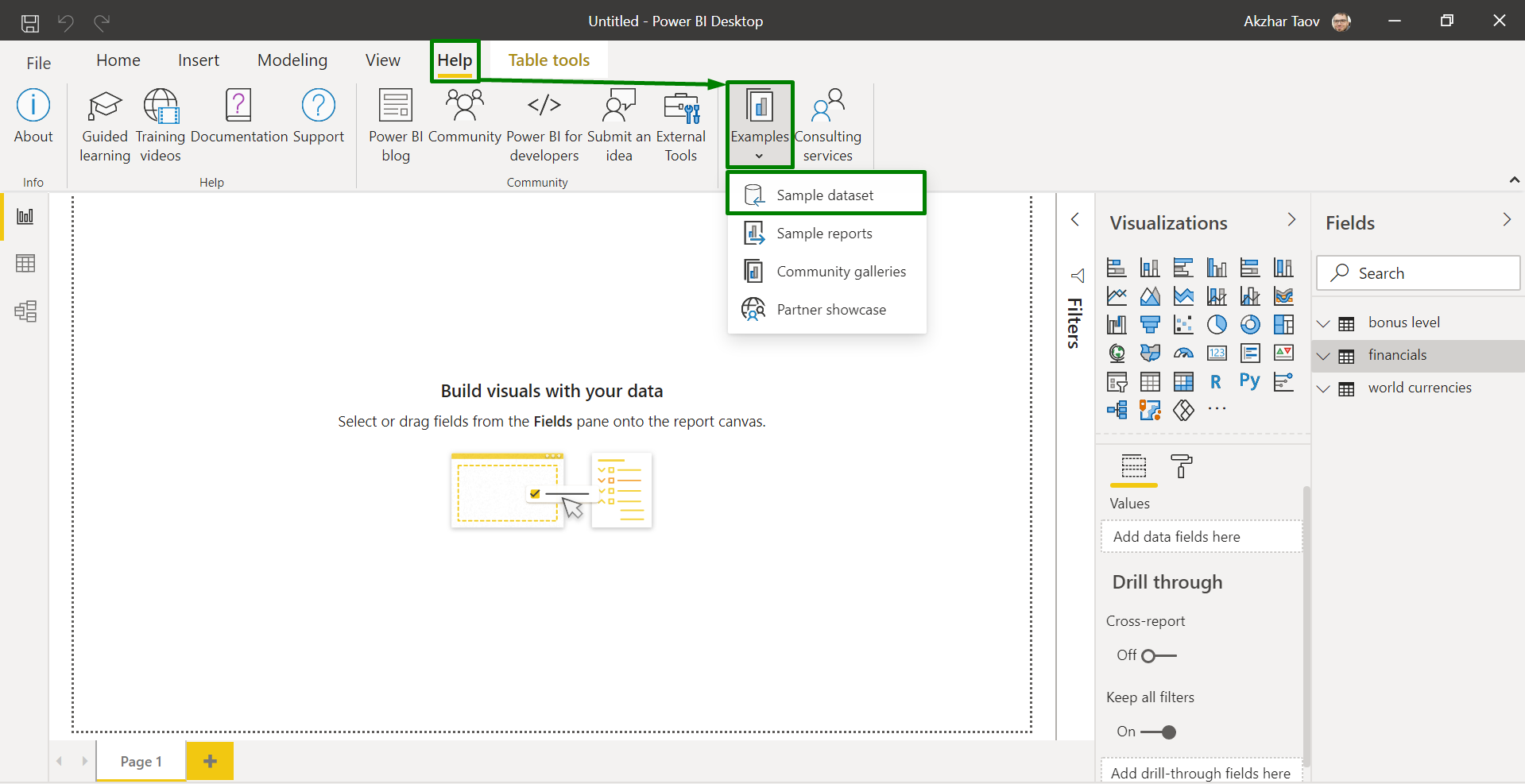Add a pie chart visual
This screenshot has width=1525, height=784.
1217,324
